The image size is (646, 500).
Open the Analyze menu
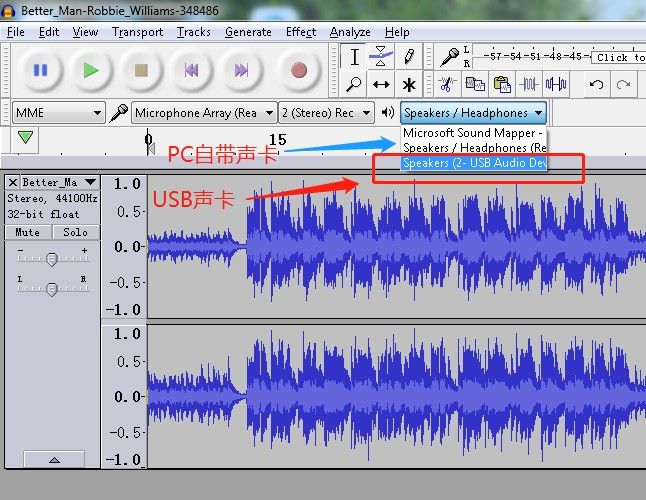tap(350, 32)
